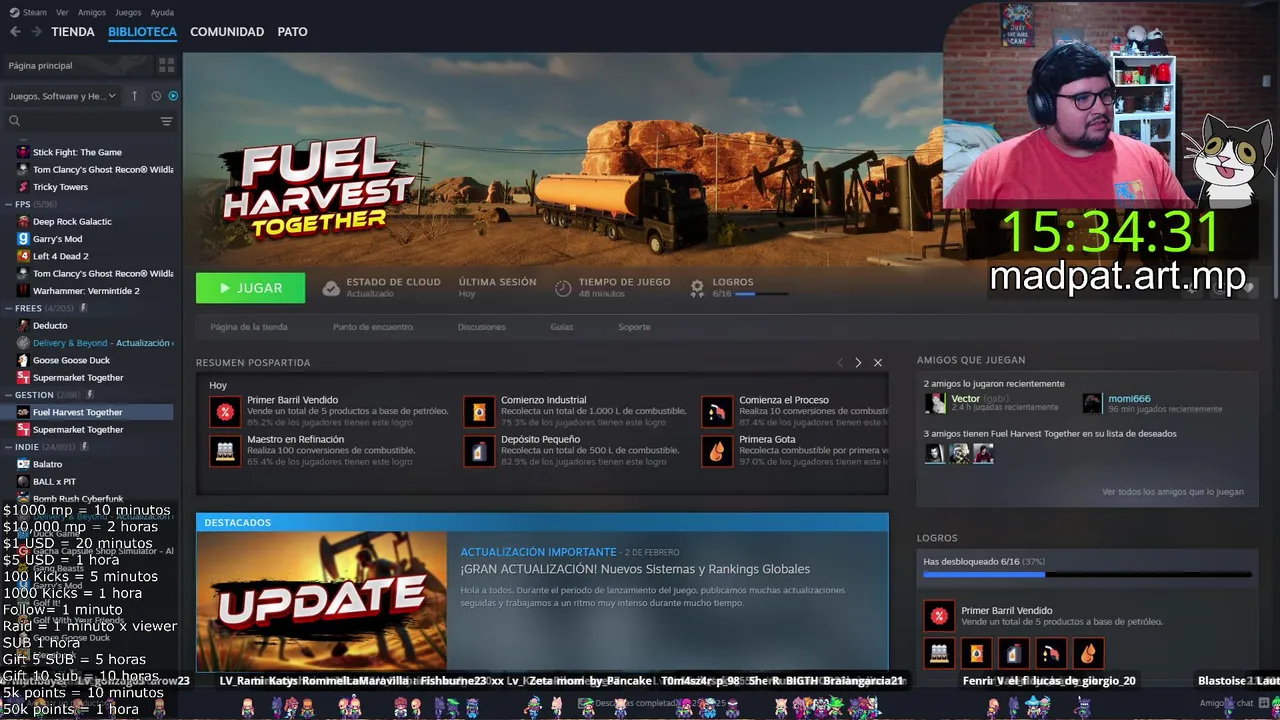This screenshot has height=720, width=1280.
Task: Switch library to grid view icon
Action: pyautogui.click(x=166, y=65)
